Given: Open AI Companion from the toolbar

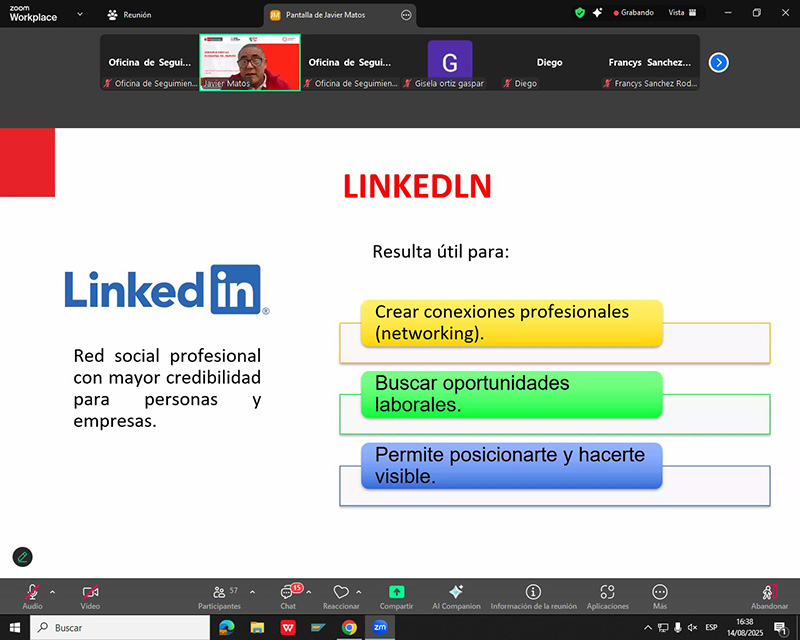Looking at the screenshot, I should click(456, 596).
